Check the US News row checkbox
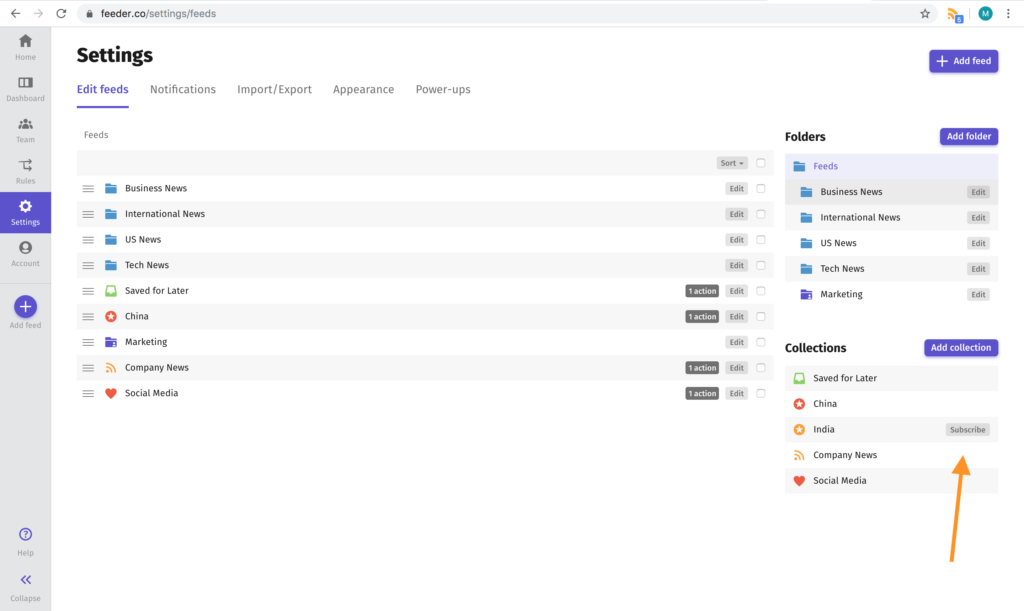The height and width of the screenshot is (611, 1024). coord(761,240)
